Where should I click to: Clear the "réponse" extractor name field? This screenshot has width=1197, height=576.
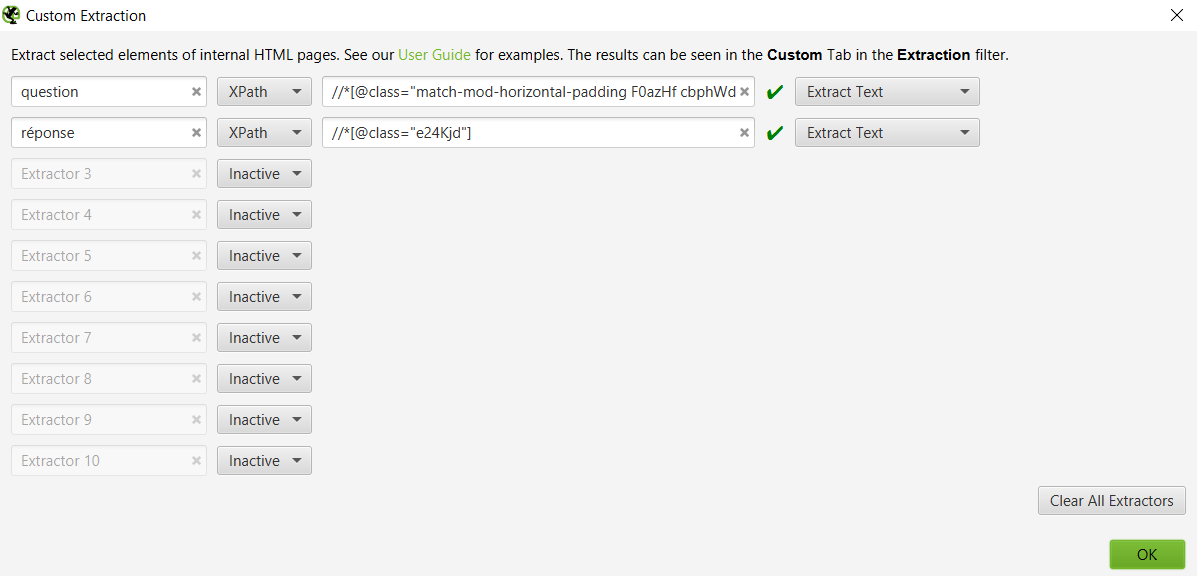coord(195,132)
